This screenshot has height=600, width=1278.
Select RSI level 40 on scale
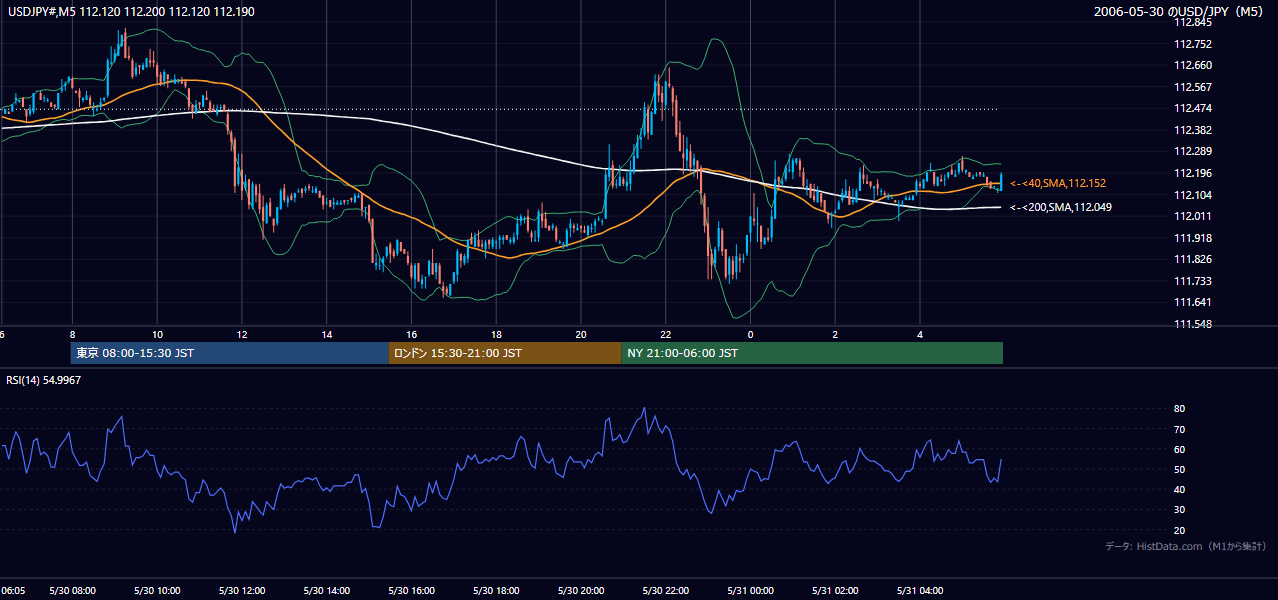coord(1180,489)
